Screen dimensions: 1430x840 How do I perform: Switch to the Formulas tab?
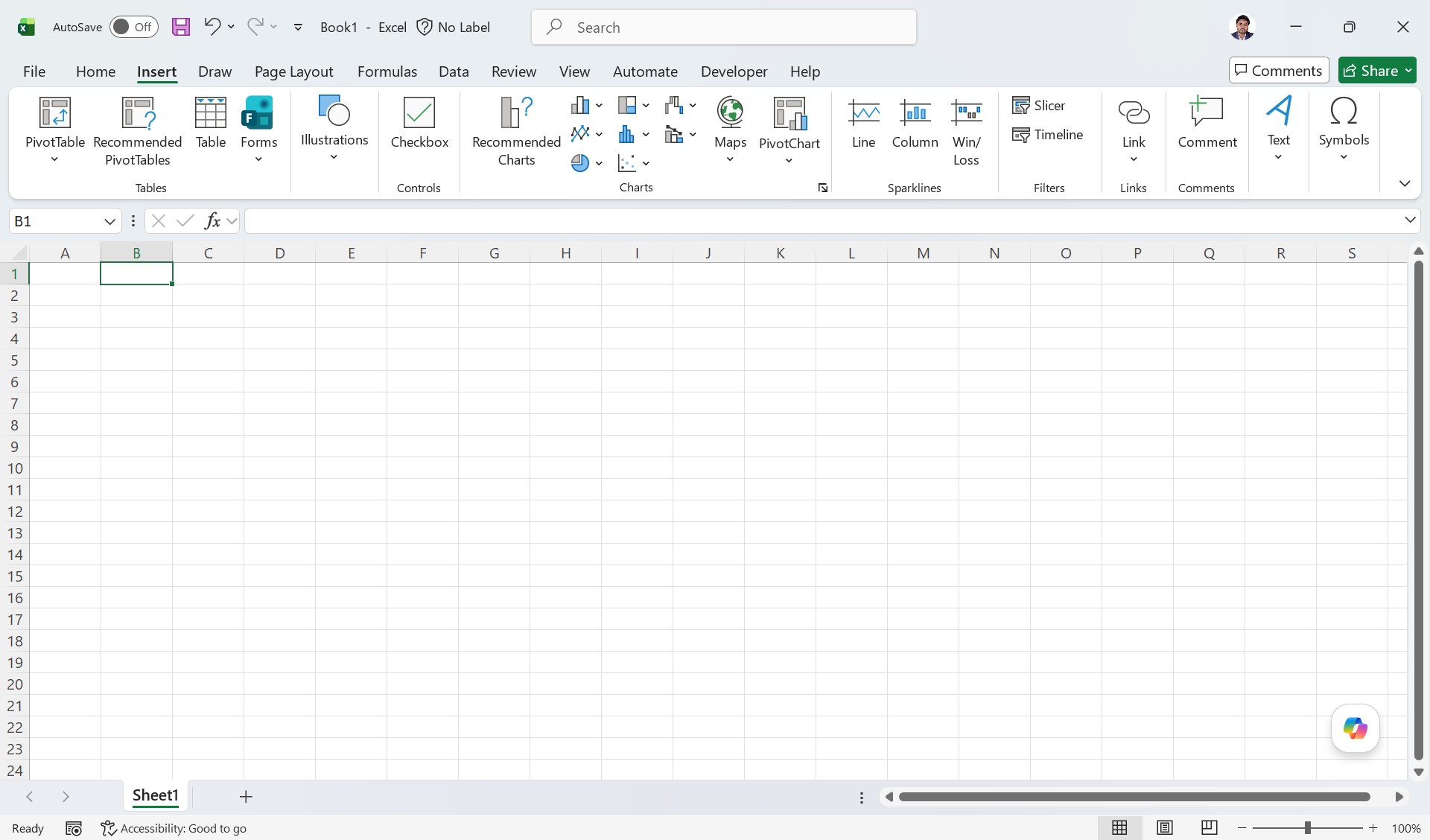point(387,71)
